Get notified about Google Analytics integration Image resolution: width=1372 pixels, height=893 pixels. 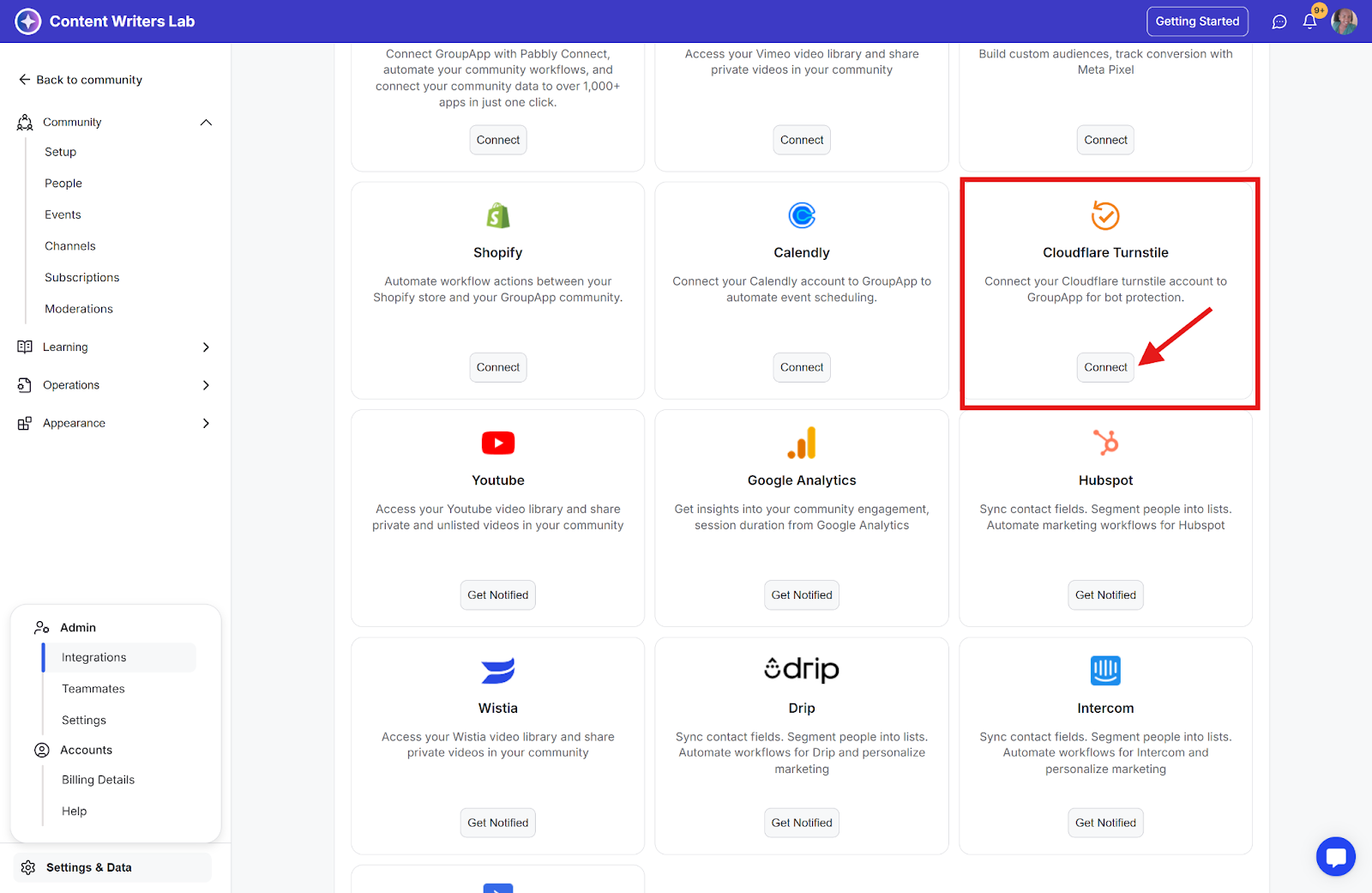point(802,595)
